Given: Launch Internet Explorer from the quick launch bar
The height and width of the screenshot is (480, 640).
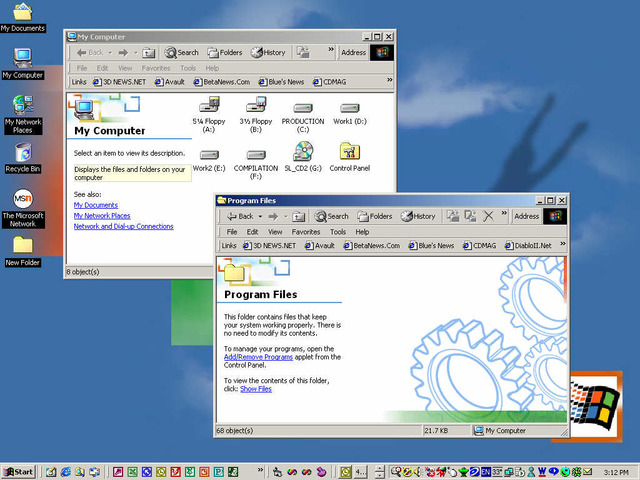Looking at the screenshot, I should pos(65,472).
